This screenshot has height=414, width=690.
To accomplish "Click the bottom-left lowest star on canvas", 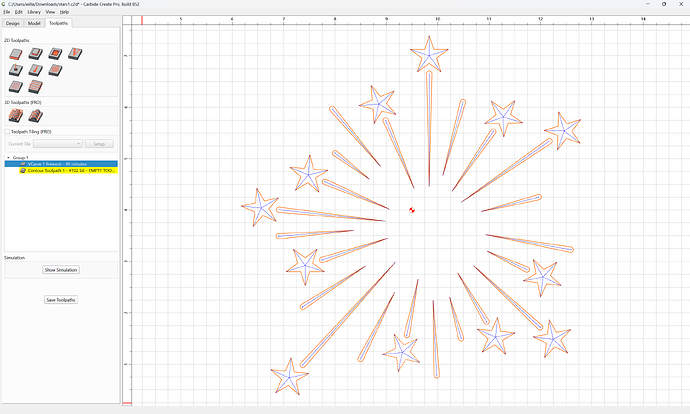I will click(x=289, y=377).
